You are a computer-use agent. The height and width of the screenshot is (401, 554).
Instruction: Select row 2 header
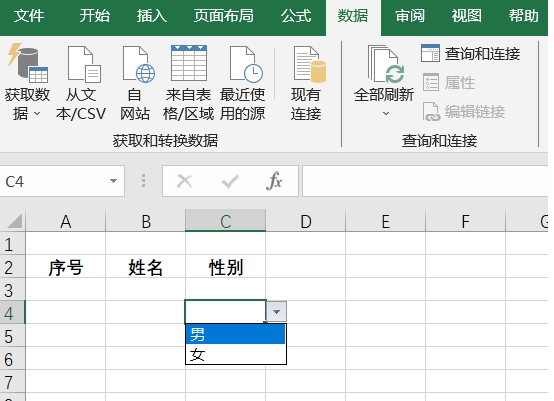point(12,267)
